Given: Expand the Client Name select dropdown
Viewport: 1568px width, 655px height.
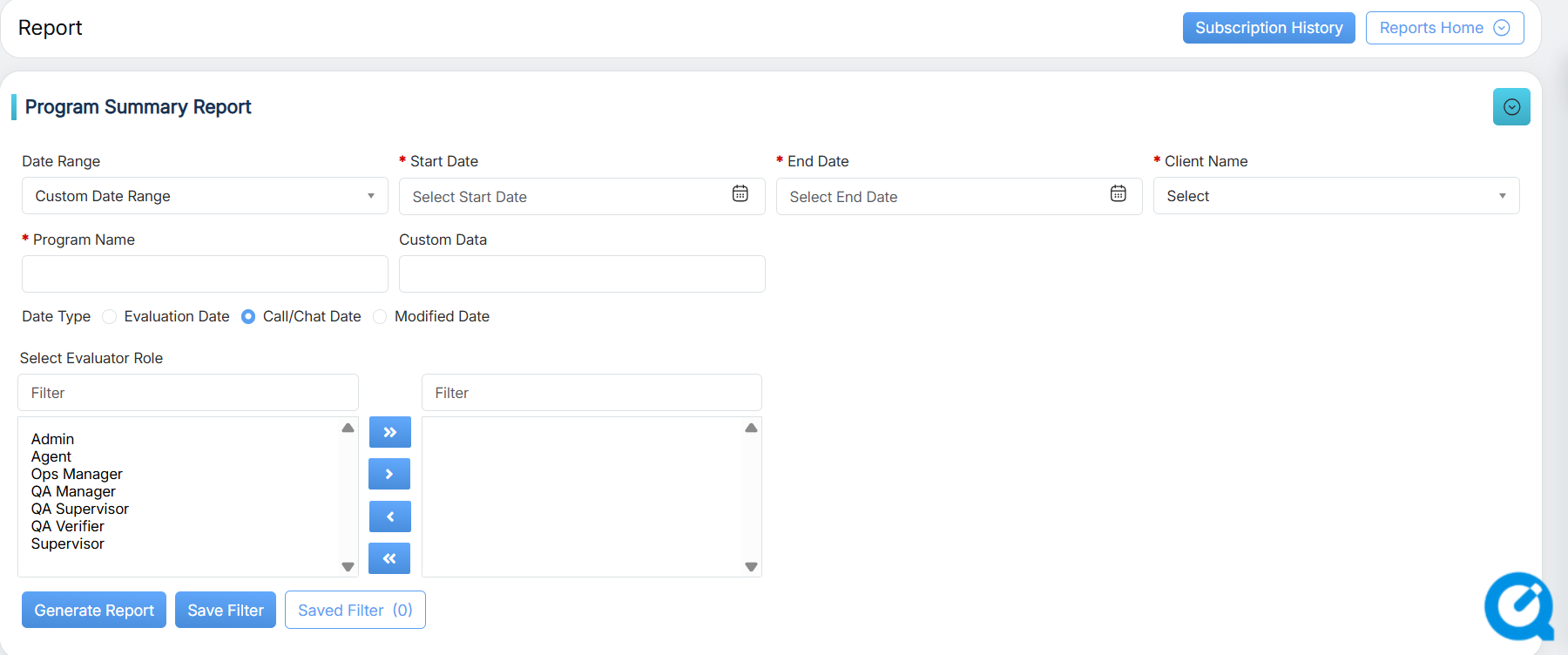Looking at the screenshot, I should pyautogui.click(x=1335, y=196).
